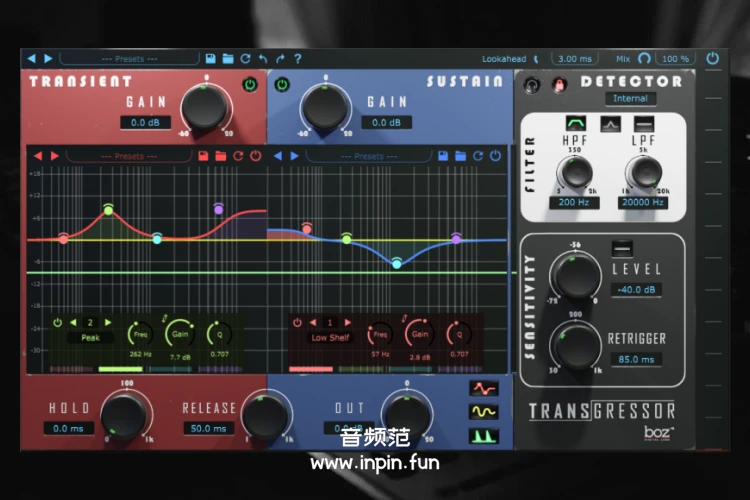The width and height of the screenshot is (750, 500).
Task: Edit Sustain Gain 0.0 dB field
Action: coord(386,122)
